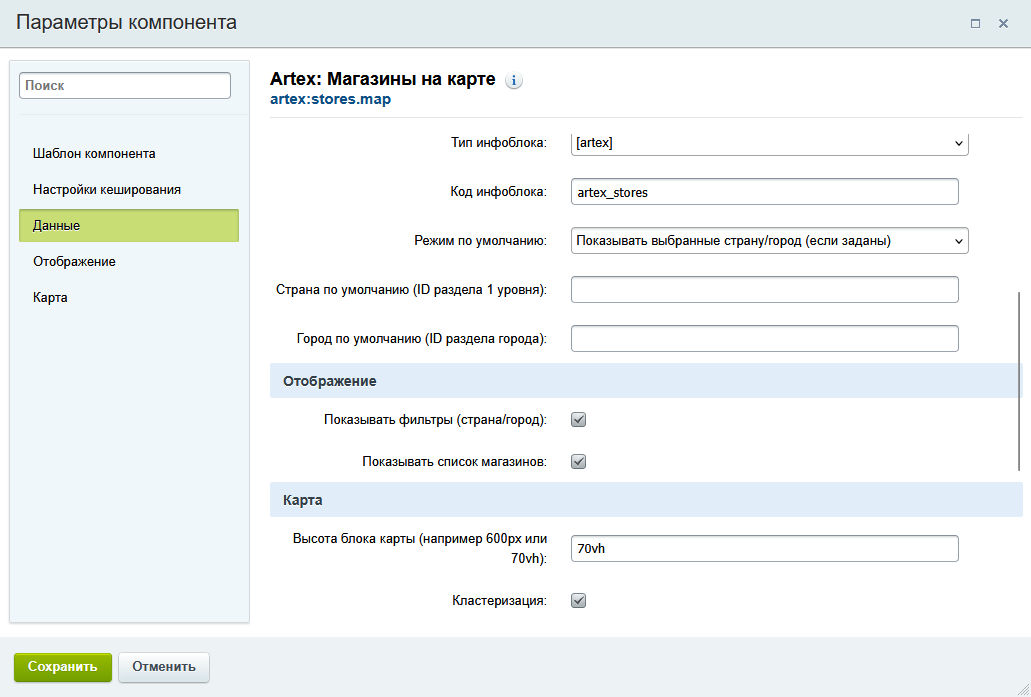Click the 'Artex: Магазины на карте' title

383,79
